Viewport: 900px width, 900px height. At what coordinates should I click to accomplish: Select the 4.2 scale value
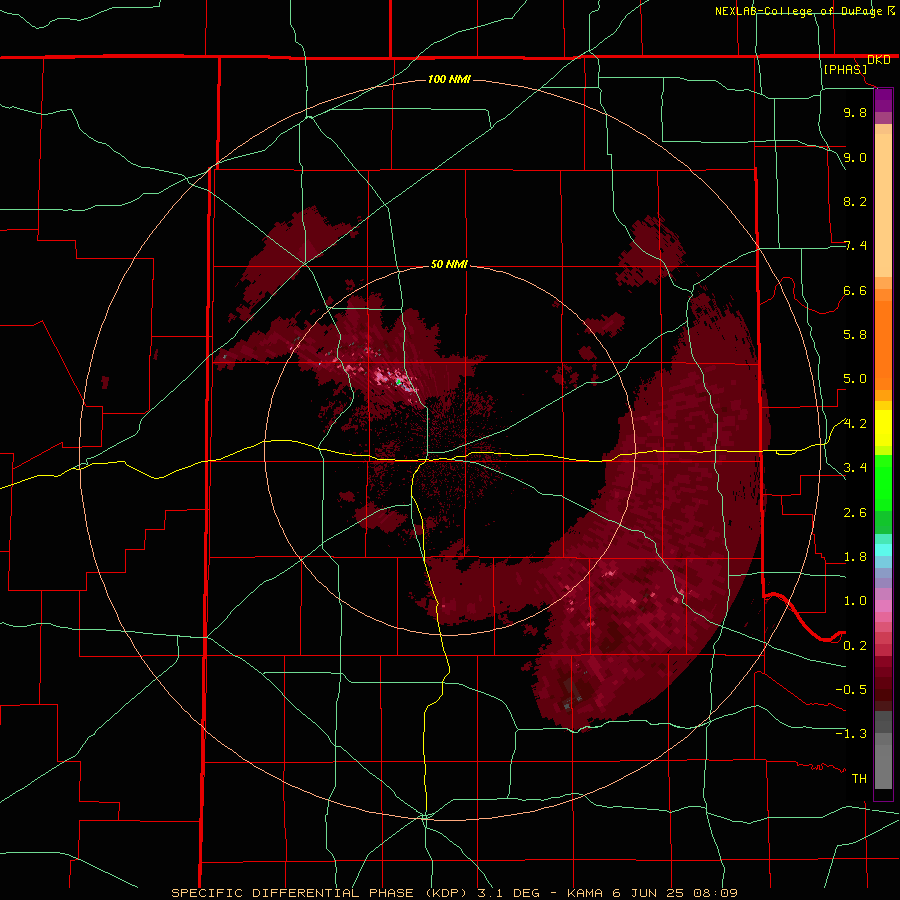click(x=855, y=424)
